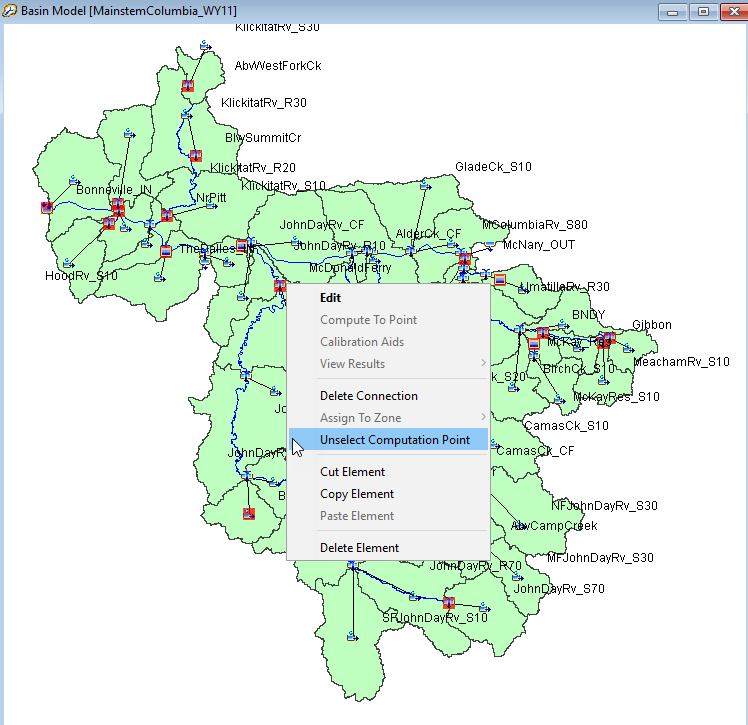748x725 pixels.
Task: Click the BlwSummitCr label
Action: pyautogui.click(x=263, y=138)
